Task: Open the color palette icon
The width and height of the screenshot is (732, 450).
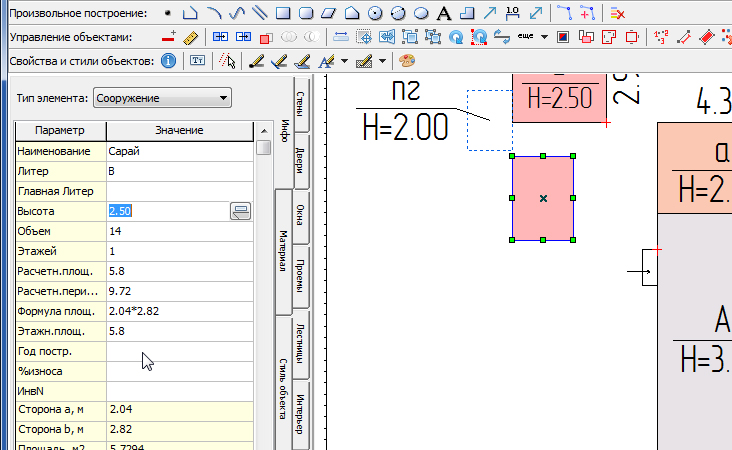Action: coord(407,60)
